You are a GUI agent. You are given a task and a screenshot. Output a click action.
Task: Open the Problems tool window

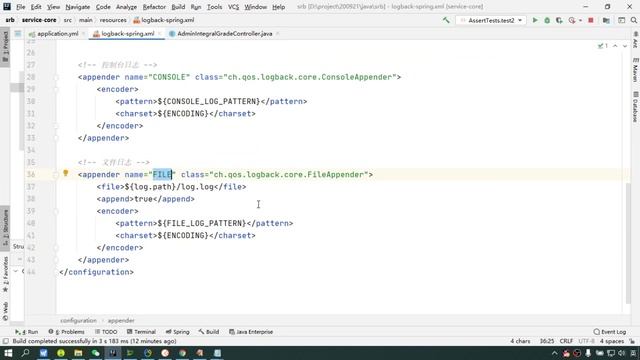(67, 332)
